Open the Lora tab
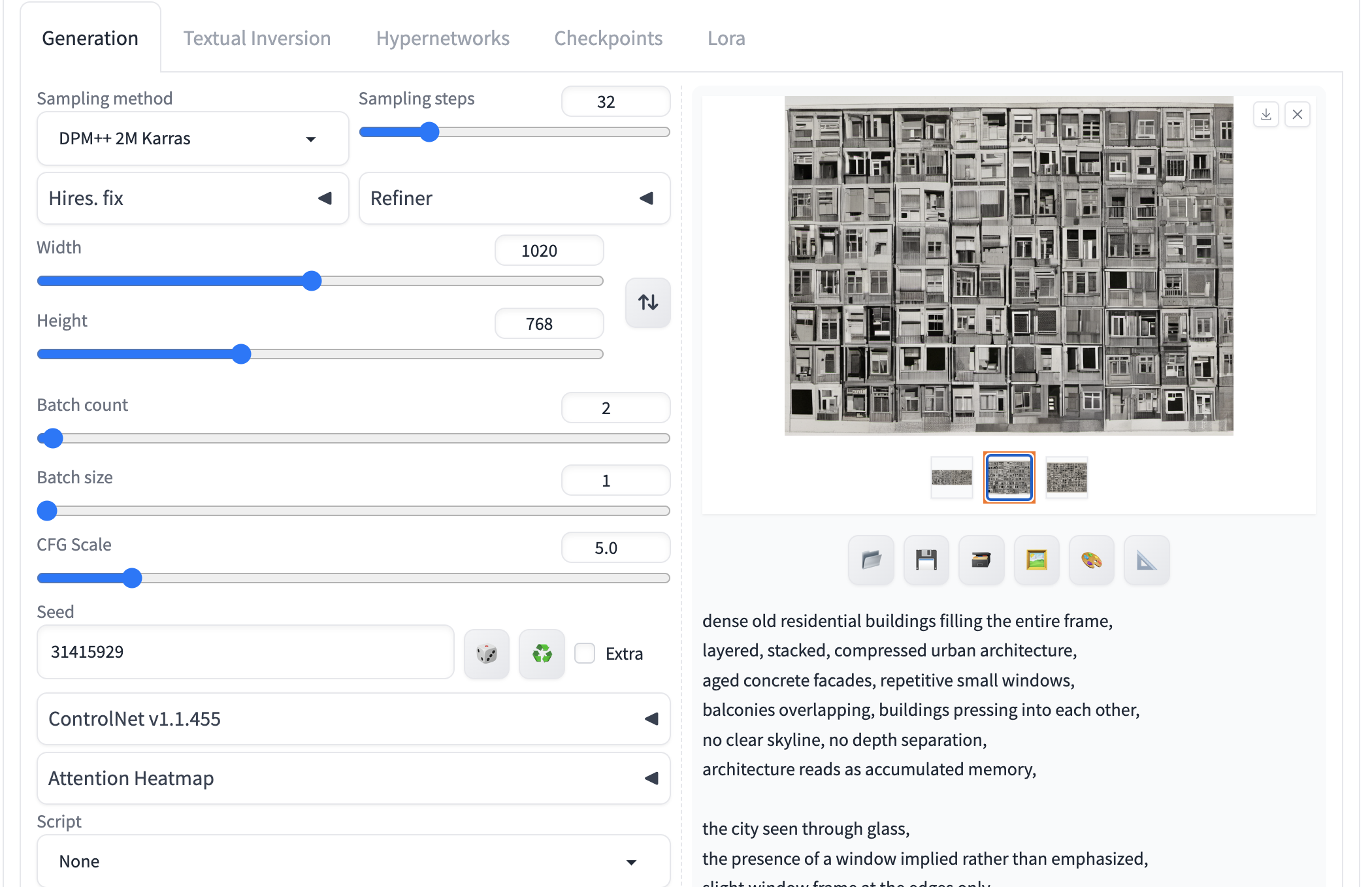 [x=726, y=38]
